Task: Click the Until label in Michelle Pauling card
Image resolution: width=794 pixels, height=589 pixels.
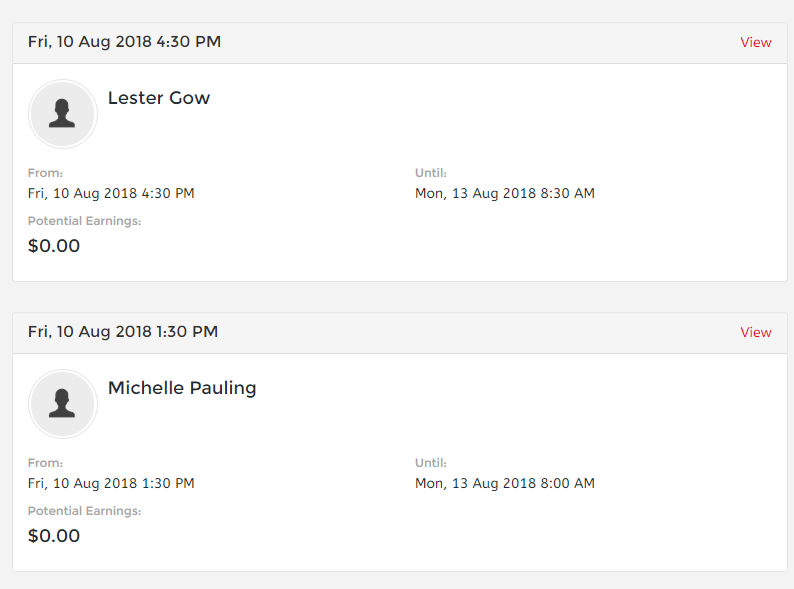Action: tap(431, 463)
